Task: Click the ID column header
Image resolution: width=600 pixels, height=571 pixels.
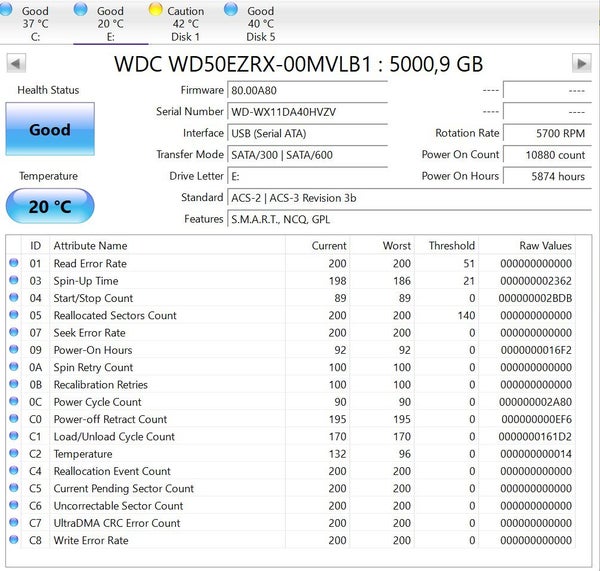Action: [35, 246]
